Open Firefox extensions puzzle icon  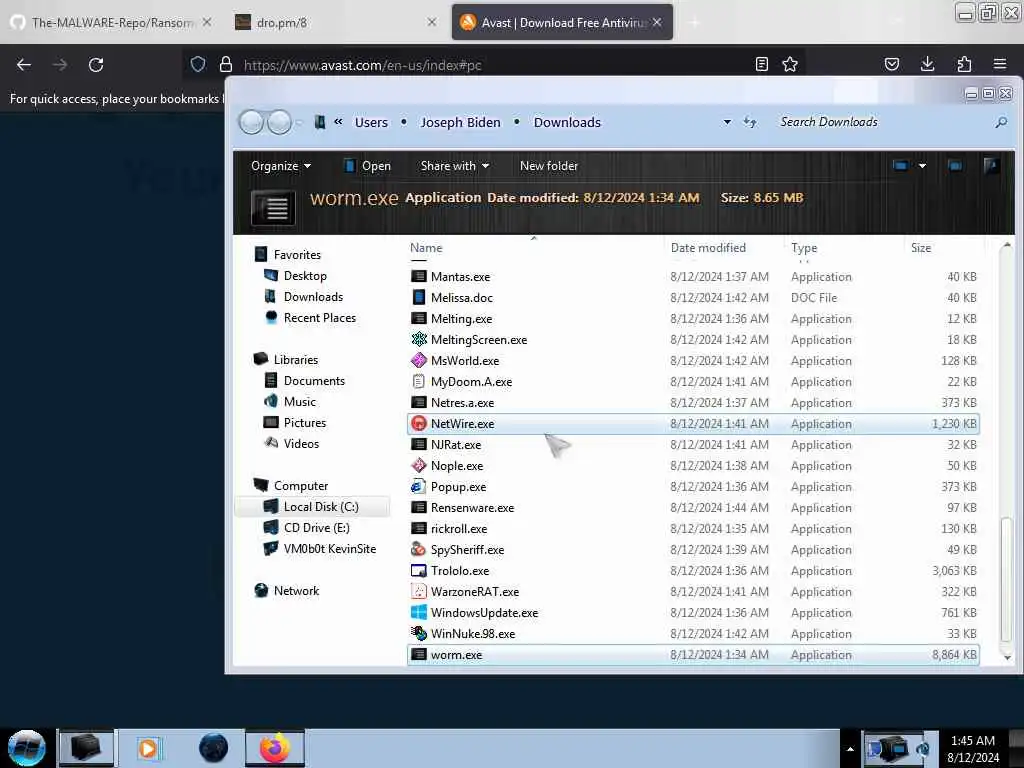click(964, 64)
